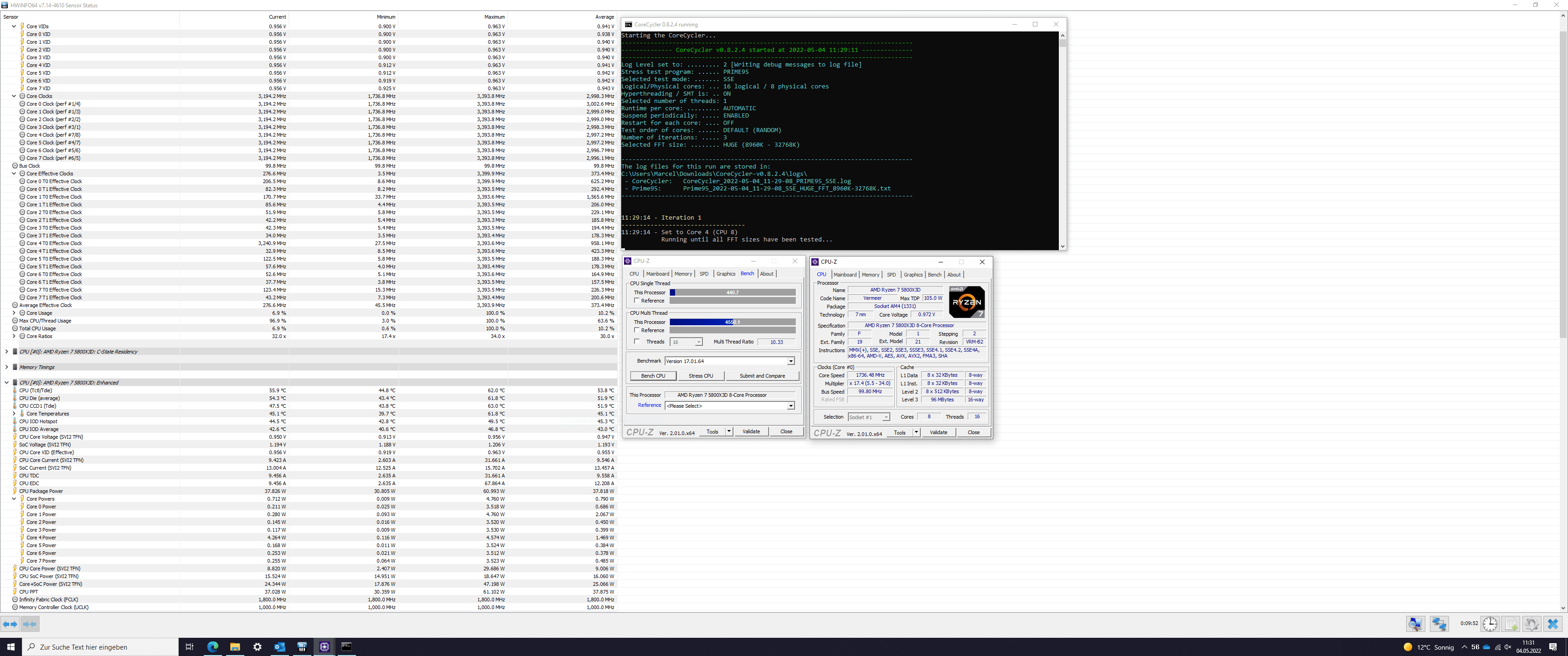This screenshot has width=1568, height=656.
Task: Click the remote monitors network icon in HWiNFO
Action: [x=1439, y=624]
